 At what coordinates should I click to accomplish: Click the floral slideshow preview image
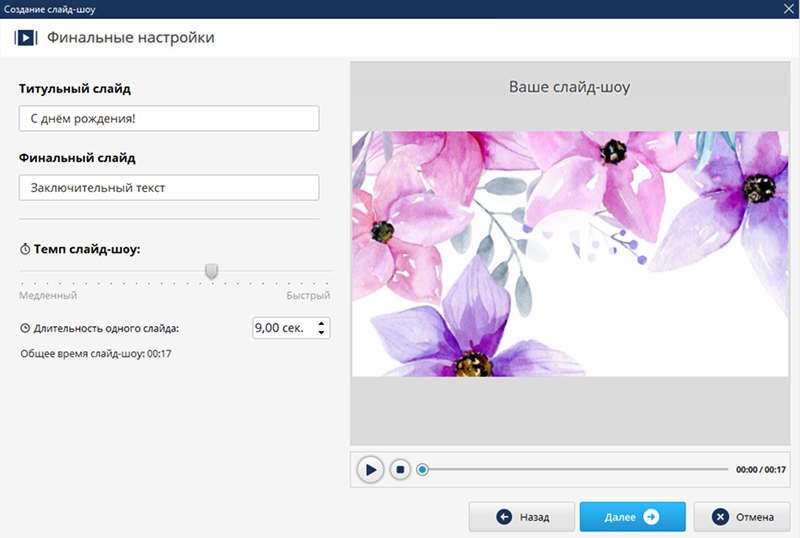pyautogui.click(x=568, y=254)
